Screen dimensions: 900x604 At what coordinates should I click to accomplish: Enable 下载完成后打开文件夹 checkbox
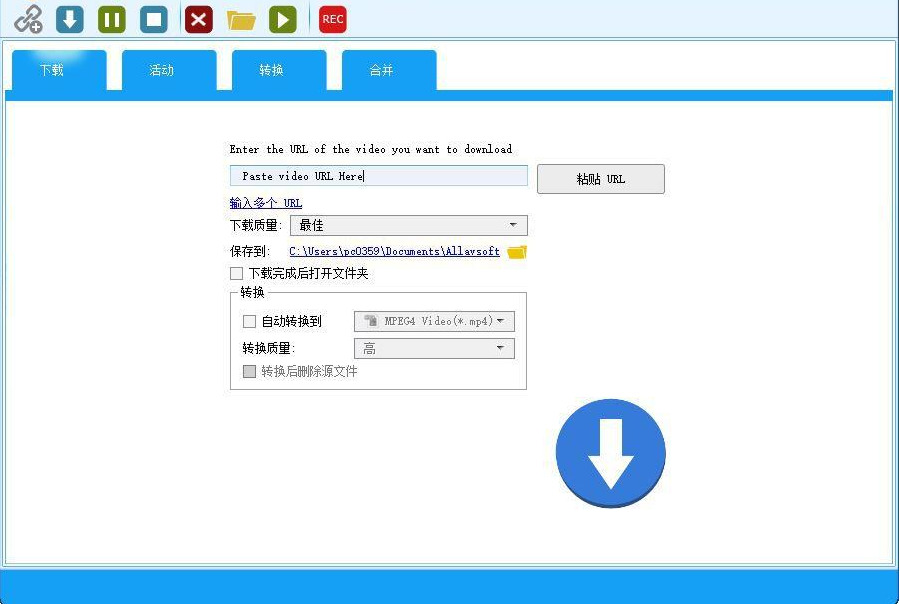point(236,273)
